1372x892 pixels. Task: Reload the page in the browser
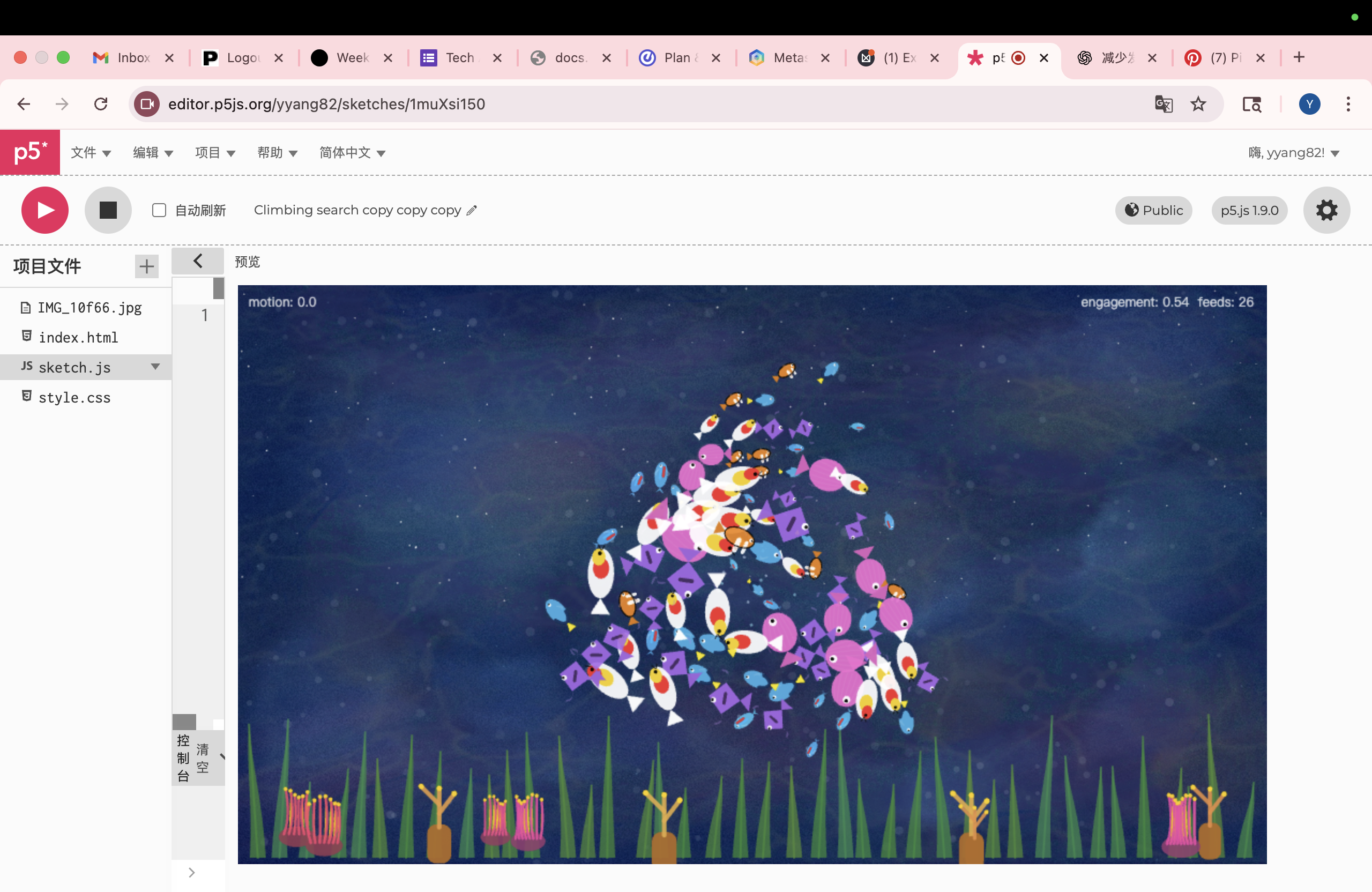tap(101, 105)
